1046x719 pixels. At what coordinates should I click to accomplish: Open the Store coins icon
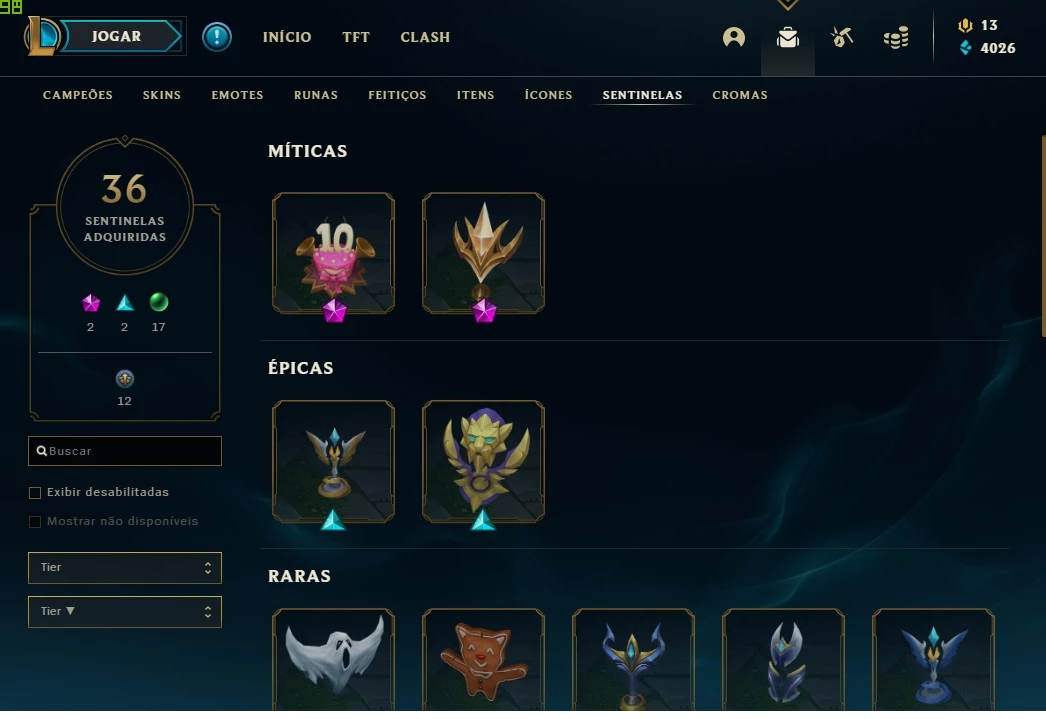tap(896, 38)
